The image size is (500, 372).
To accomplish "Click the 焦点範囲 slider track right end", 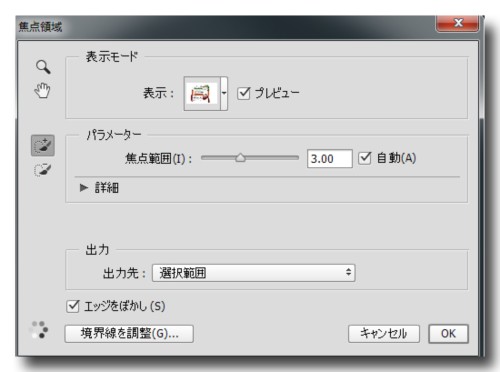I will coord(296,158).
